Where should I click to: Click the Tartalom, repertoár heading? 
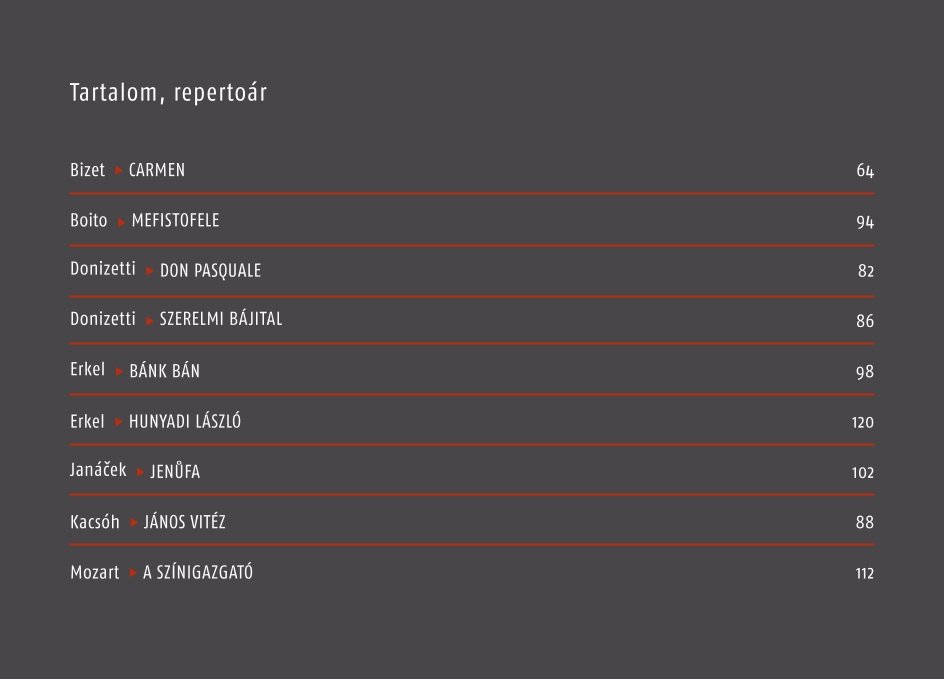(x=168, y=93)
